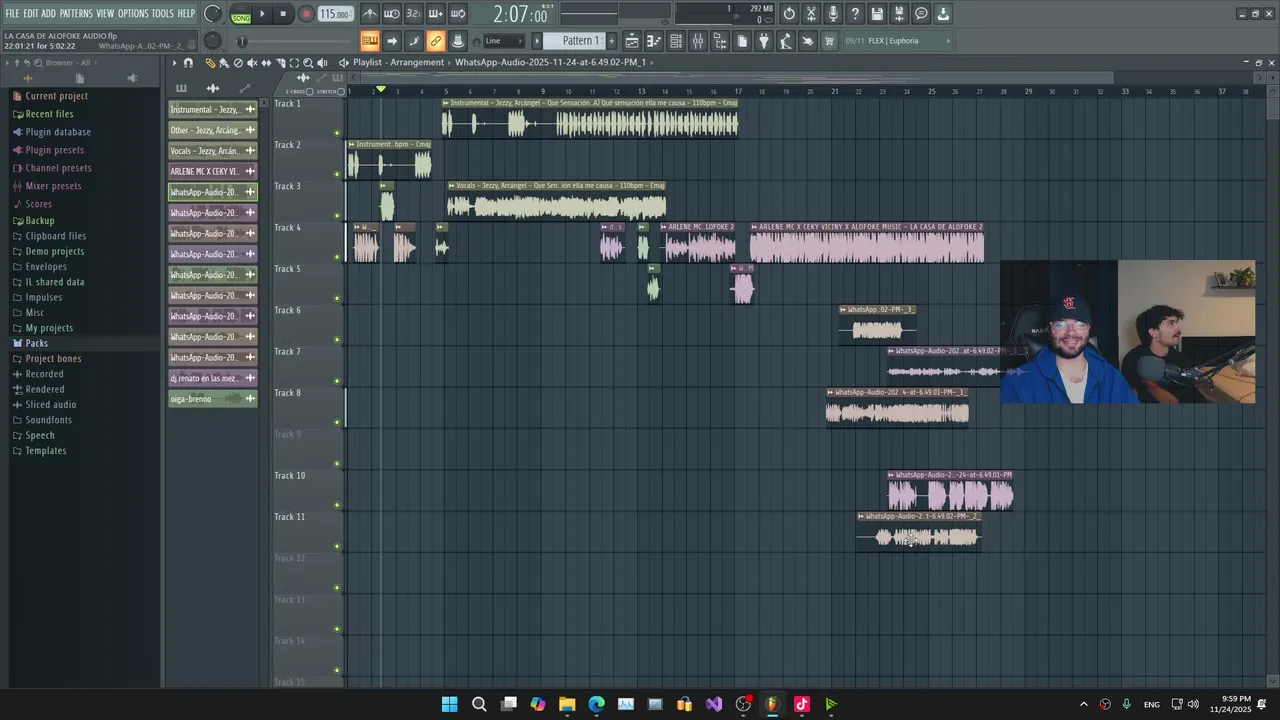Open the PATTERNS menu
1280x720 pixels.
(x=76, y=14)
